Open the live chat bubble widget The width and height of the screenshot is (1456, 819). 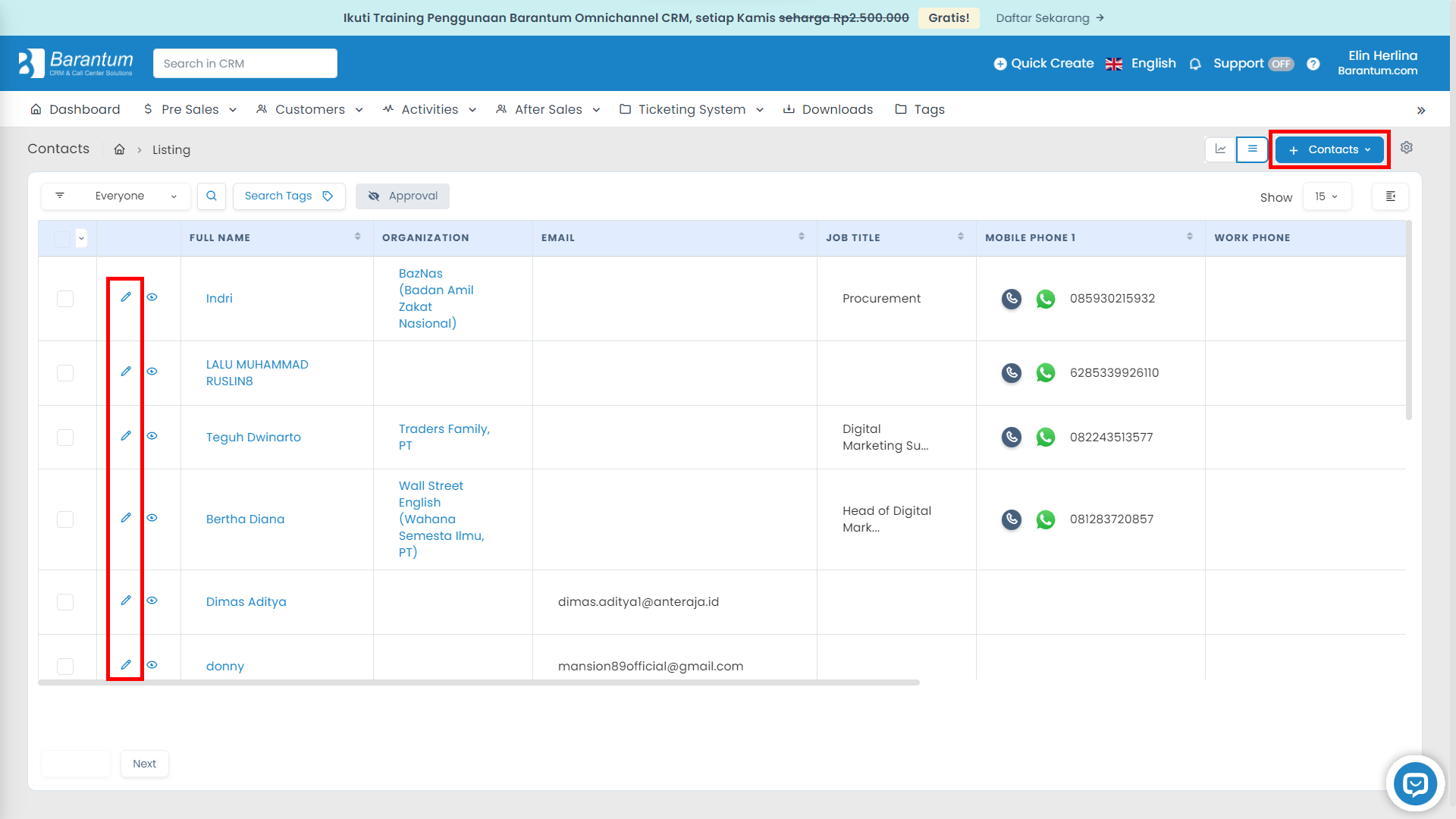pos(1415,783)
